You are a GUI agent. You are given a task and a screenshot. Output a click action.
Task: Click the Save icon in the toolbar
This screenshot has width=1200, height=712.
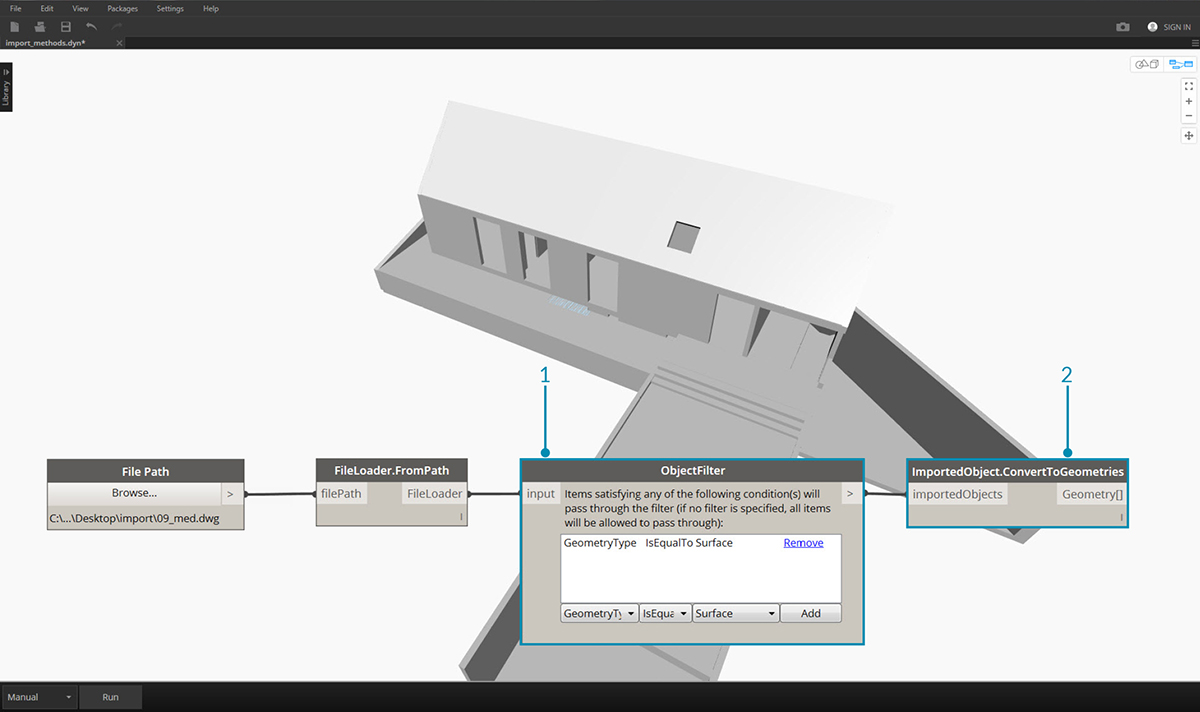[66, 26]
